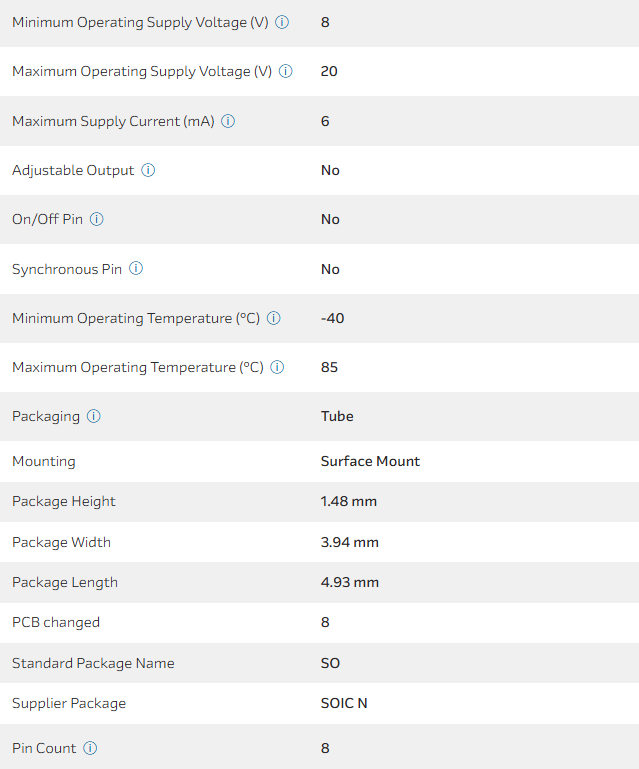Show info for Maximum Supply Current
This screenshot has height=769, width=639.
click(228, 121)
